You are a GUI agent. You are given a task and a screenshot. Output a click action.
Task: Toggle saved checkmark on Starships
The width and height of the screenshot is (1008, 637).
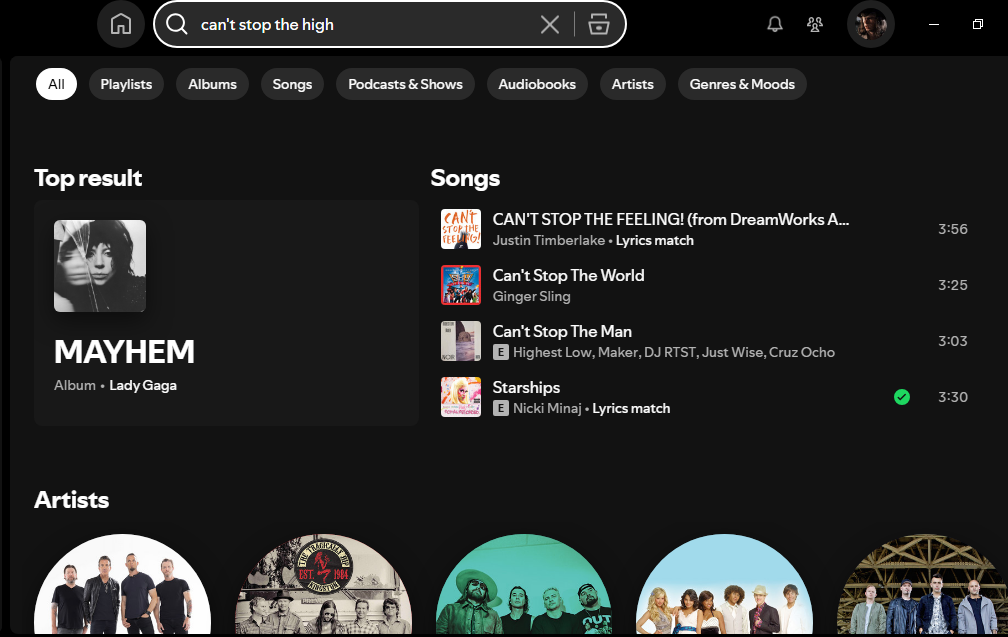pyautogui.click(x=902, y=397)
